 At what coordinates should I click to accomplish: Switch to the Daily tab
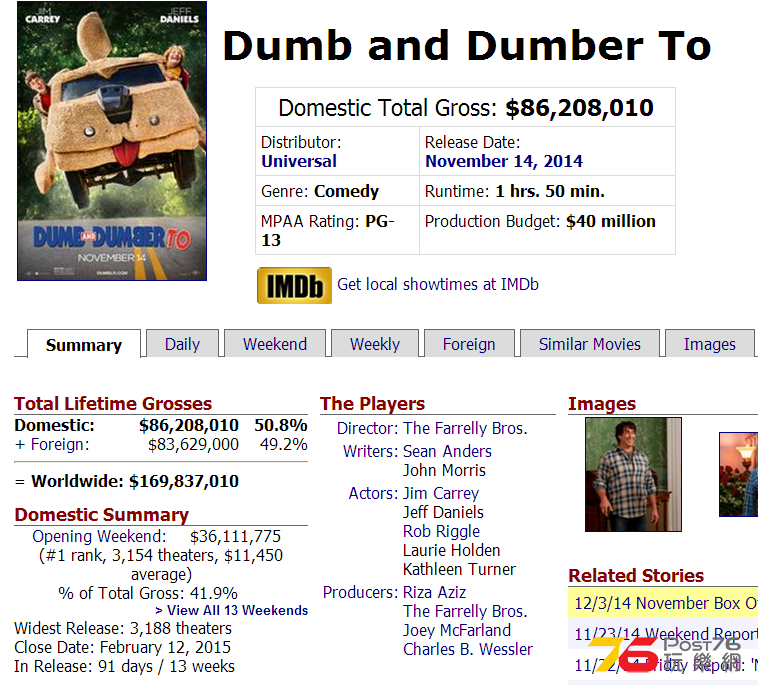(x=182, y=344)
